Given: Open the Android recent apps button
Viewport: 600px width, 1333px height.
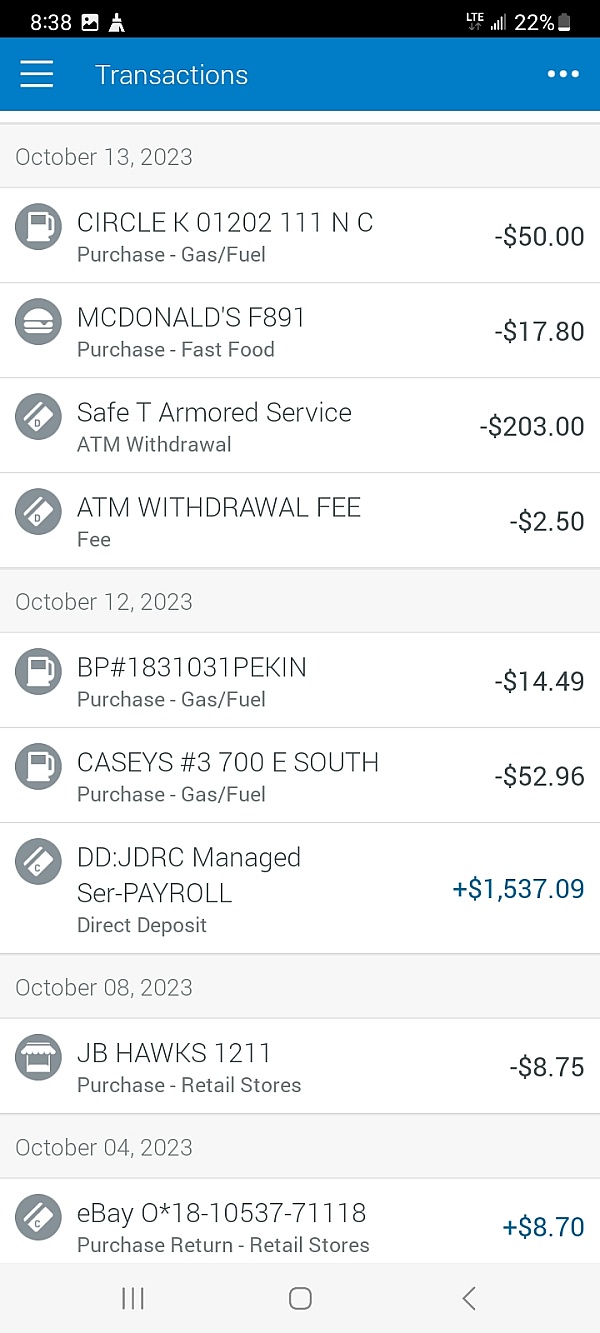Looking at the screenshot, I should [133, 1298].
